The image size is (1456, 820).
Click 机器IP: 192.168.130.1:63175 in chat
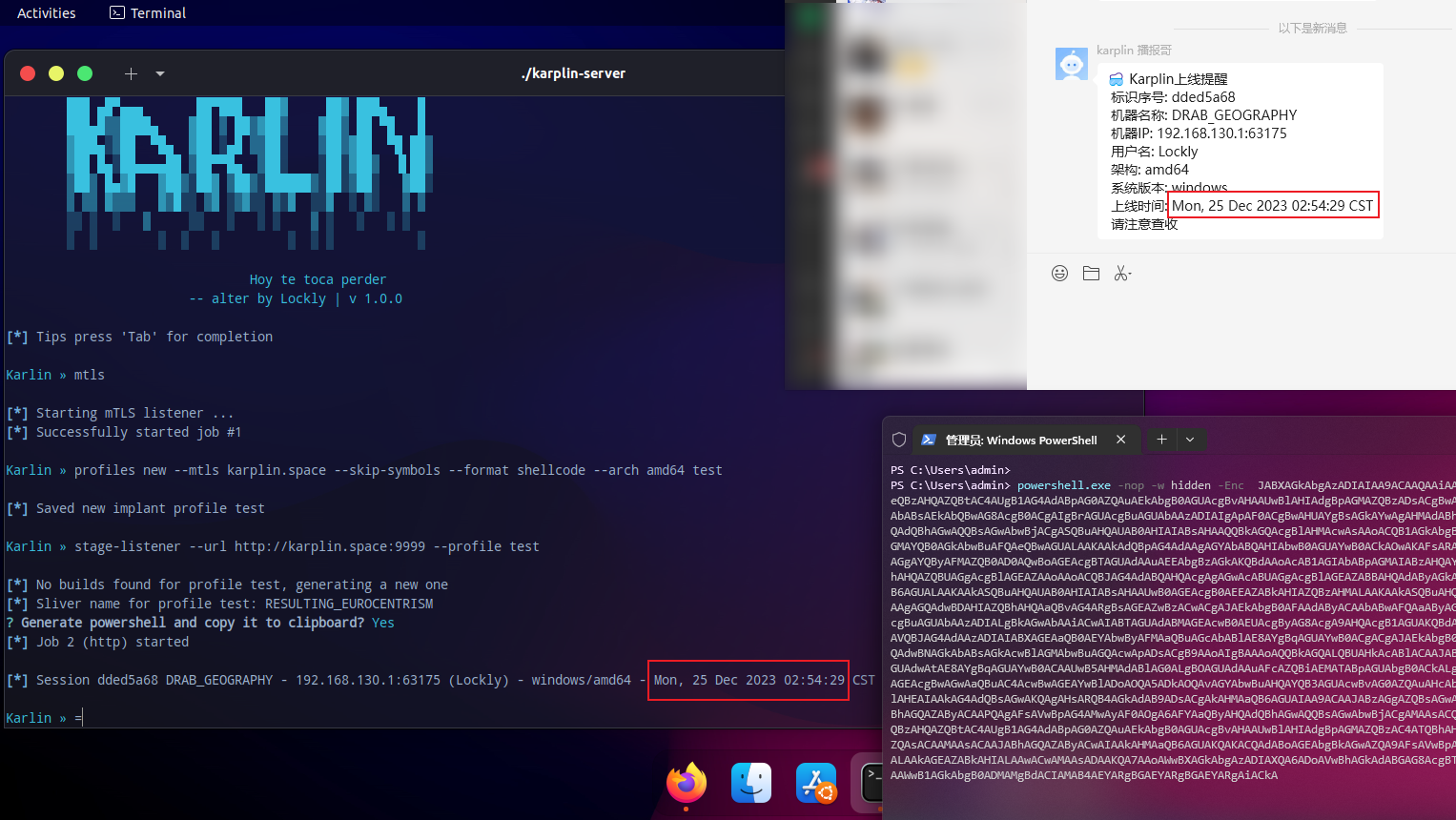(1199, 133)
